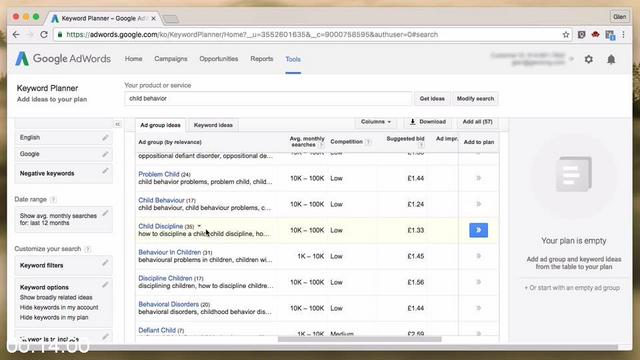Click the browser back arrow
640x360 pixels.
point(16,35)
